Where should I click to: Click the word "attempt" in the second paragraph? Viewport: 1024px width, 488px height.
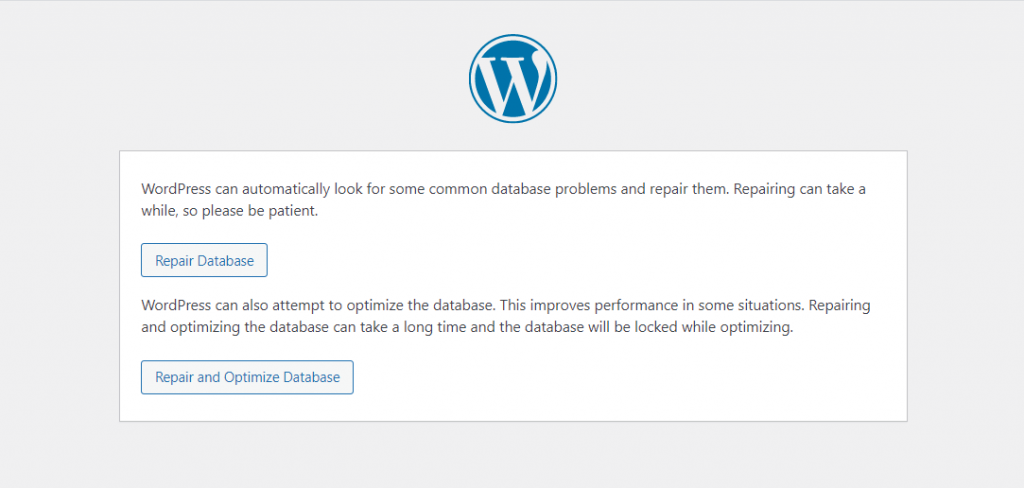point(307,305)
